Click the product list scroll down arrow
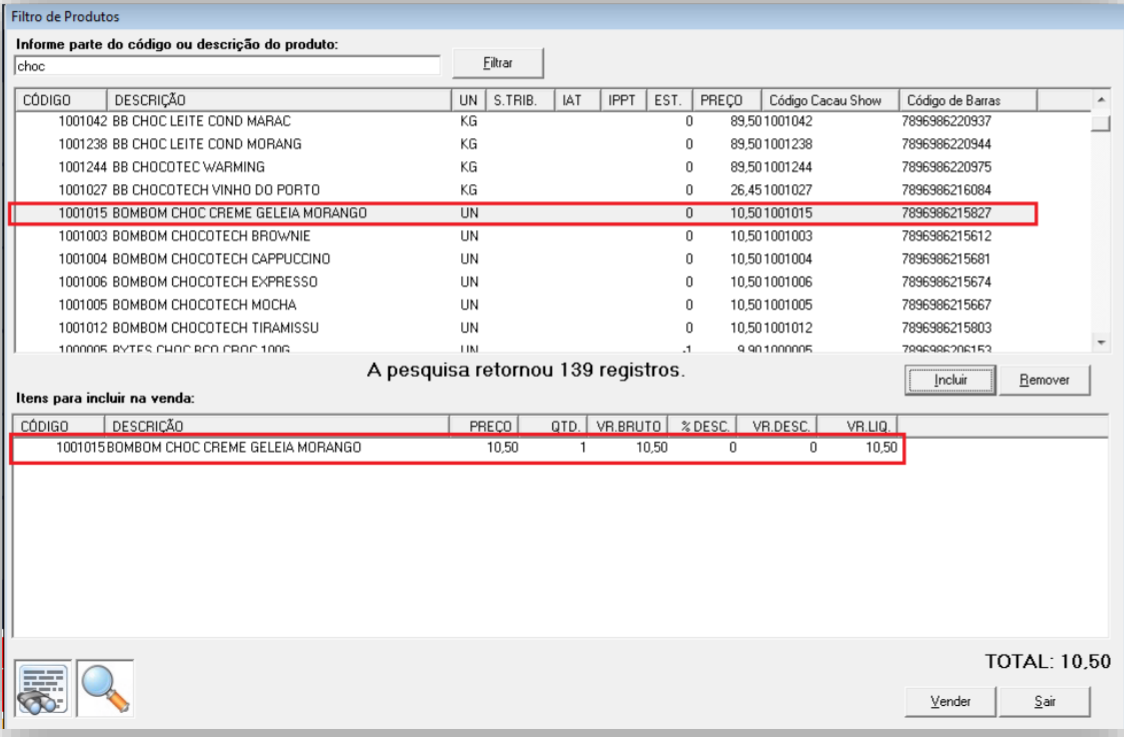This screenshot has height=737, width=1124. 1101,343
